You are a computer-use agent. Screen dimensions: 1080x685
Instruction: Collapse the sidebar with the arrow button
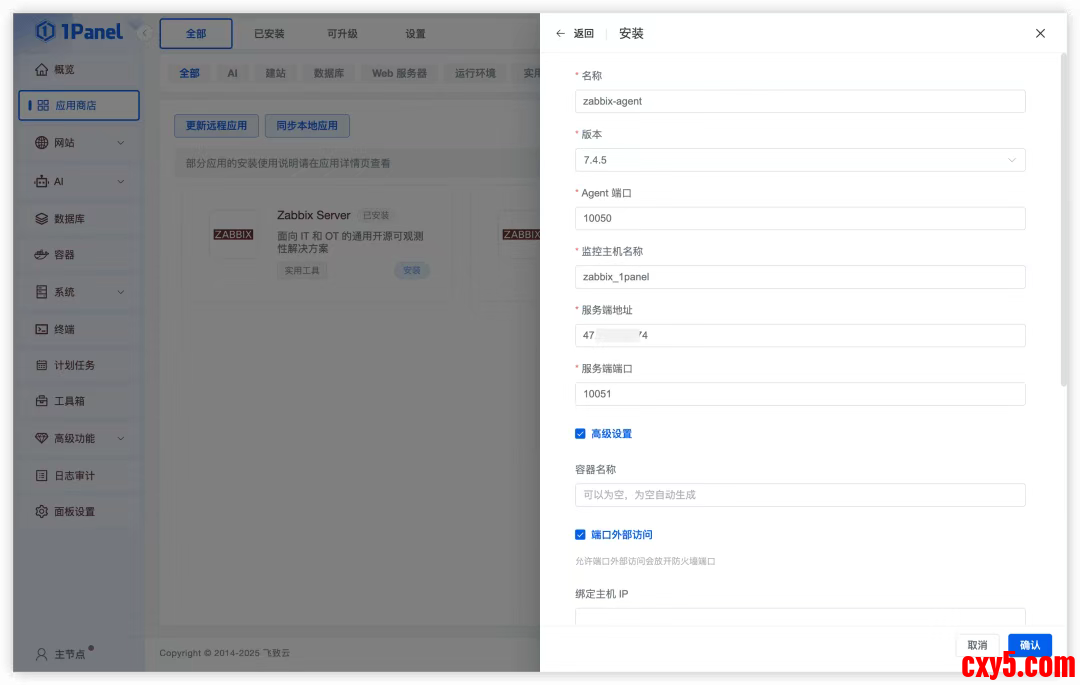[144, 33]
